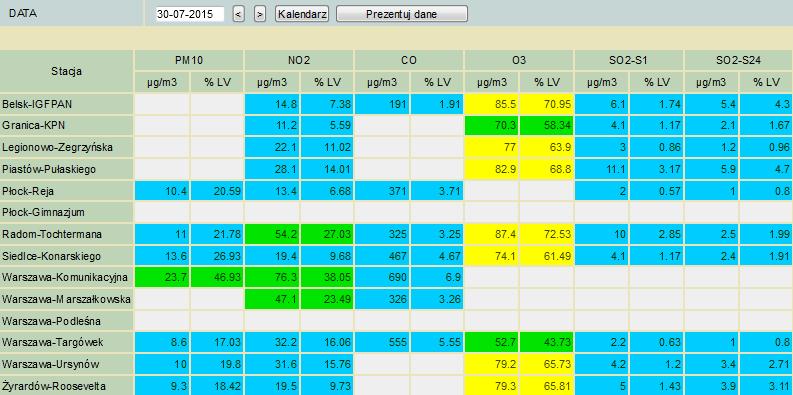Click the next day '>' button
Screen dimensions: 793x395
[259, 14]
